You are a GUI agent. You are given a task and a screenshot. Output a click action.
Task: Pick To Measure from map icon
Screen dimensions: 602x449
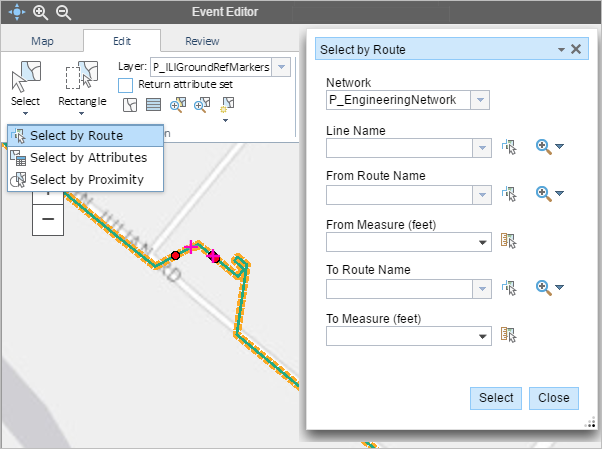507,334
